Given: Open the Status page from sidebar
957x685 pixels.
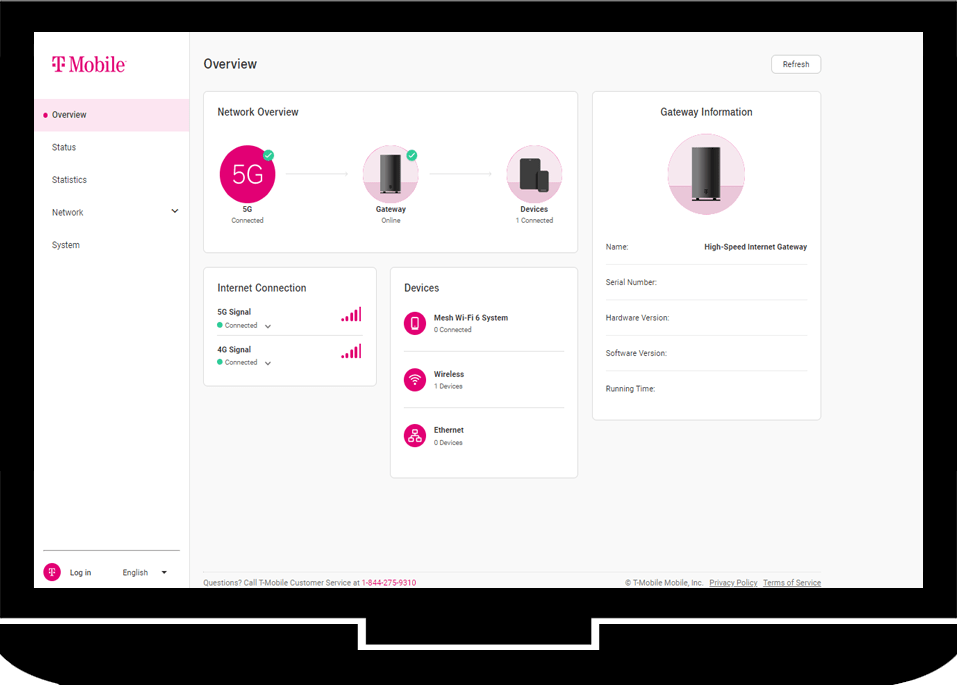Looking at the screenshot, I should tap(64, 147).
